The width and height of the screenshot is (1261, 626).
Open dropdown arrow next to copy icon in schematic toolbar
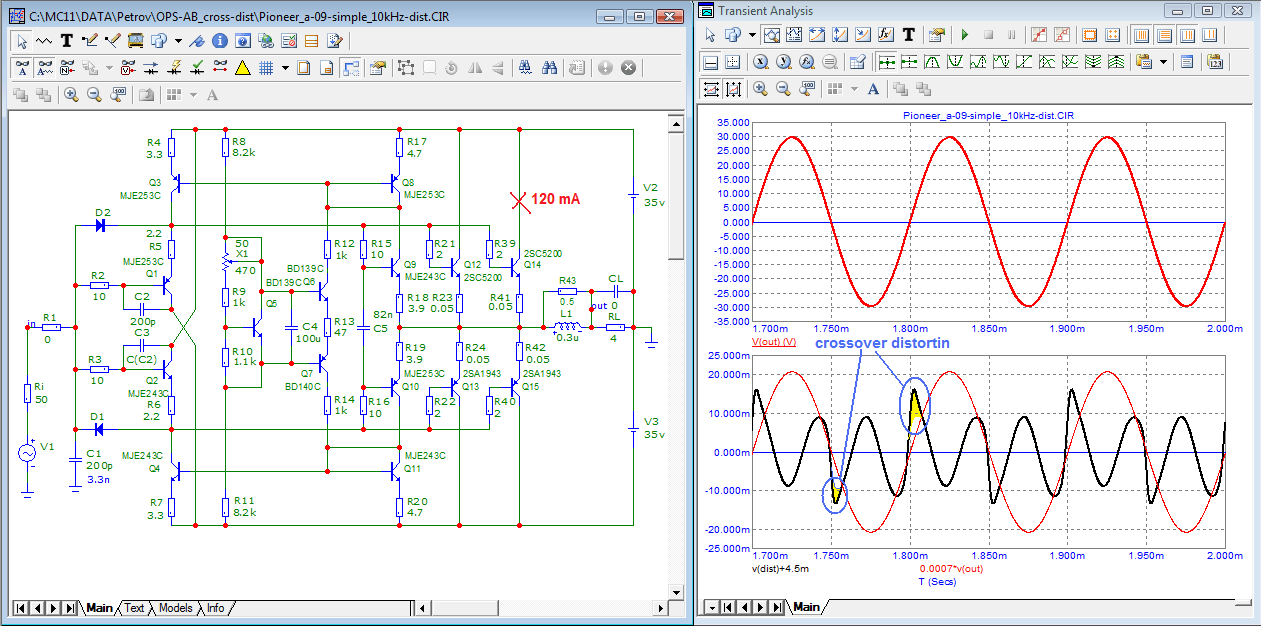[x=178, y=41]
